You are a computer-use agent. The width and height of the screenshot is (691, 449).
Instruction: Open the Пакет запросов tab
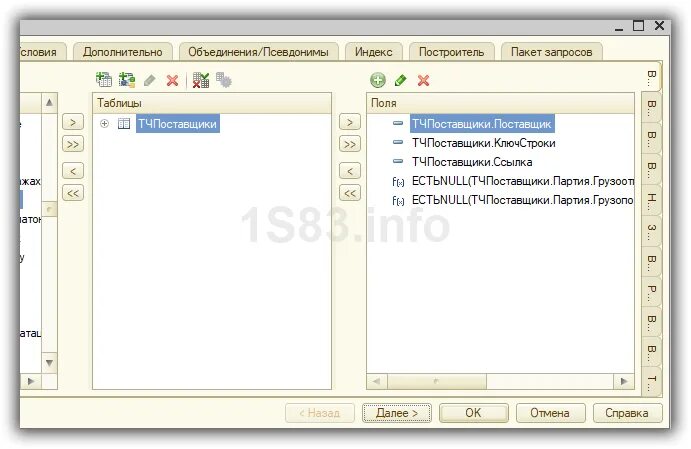point(552,52)
